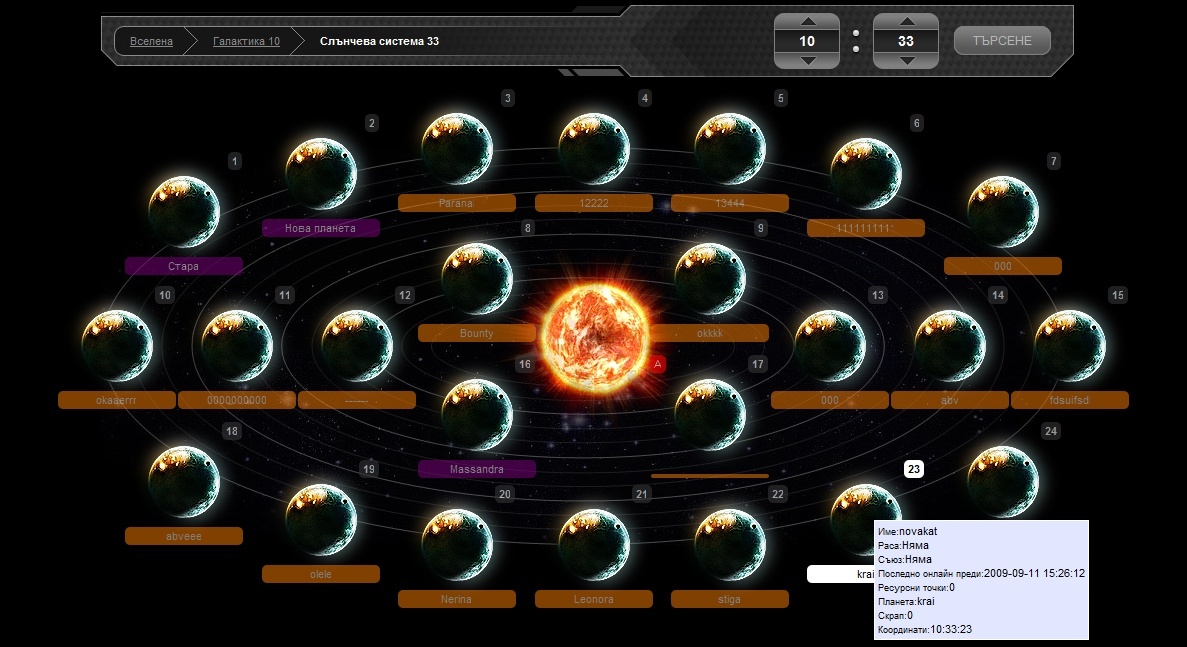Click the highlighted position badge 23

coord(914,469)
